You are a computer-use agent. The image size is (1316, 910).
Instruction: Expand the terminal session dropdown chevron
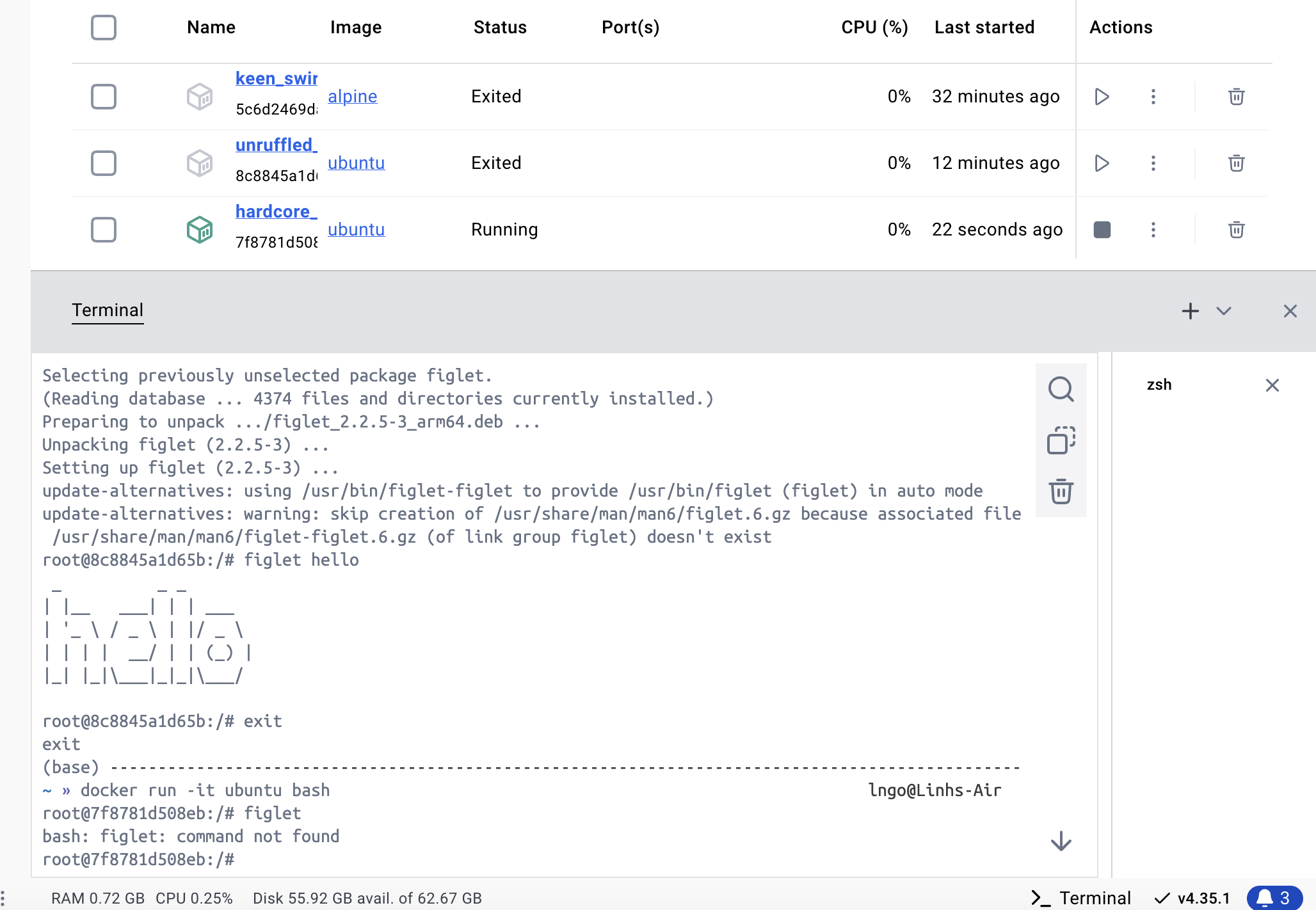[1224, 311]
